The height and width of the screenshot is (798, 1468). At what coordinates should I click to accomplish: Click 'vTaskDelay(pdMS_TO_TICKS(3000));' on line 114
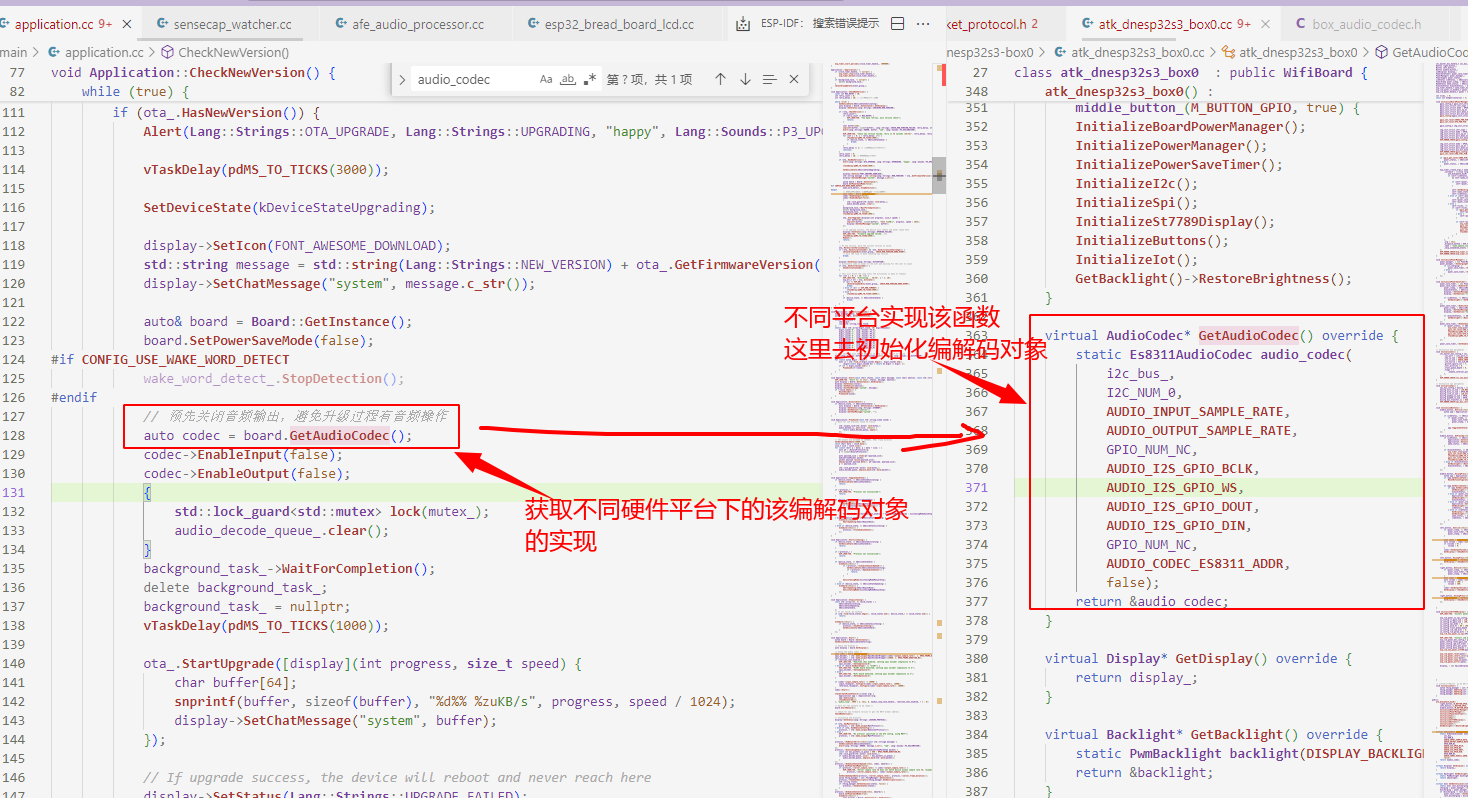[266, 170]
